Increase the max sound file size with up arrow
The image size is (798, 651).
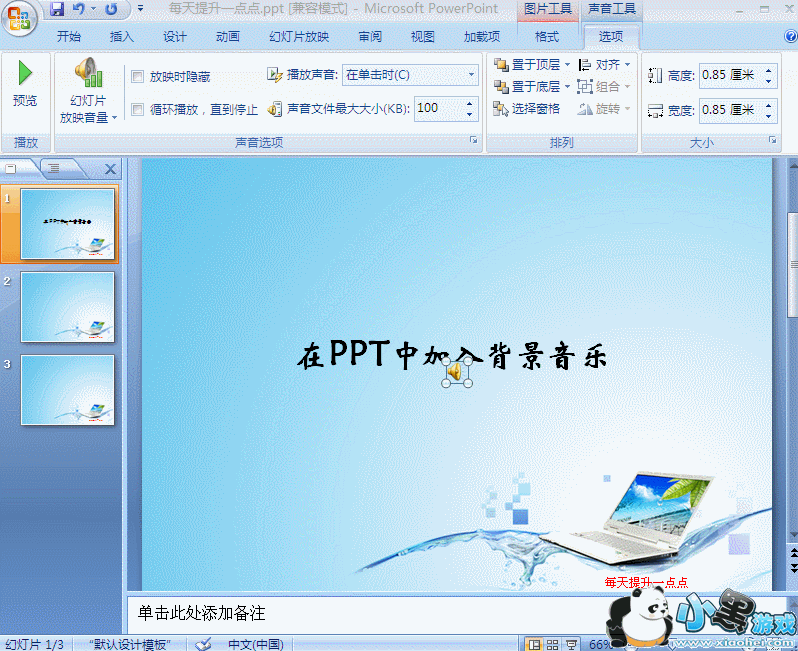click(x=469, y=103)
